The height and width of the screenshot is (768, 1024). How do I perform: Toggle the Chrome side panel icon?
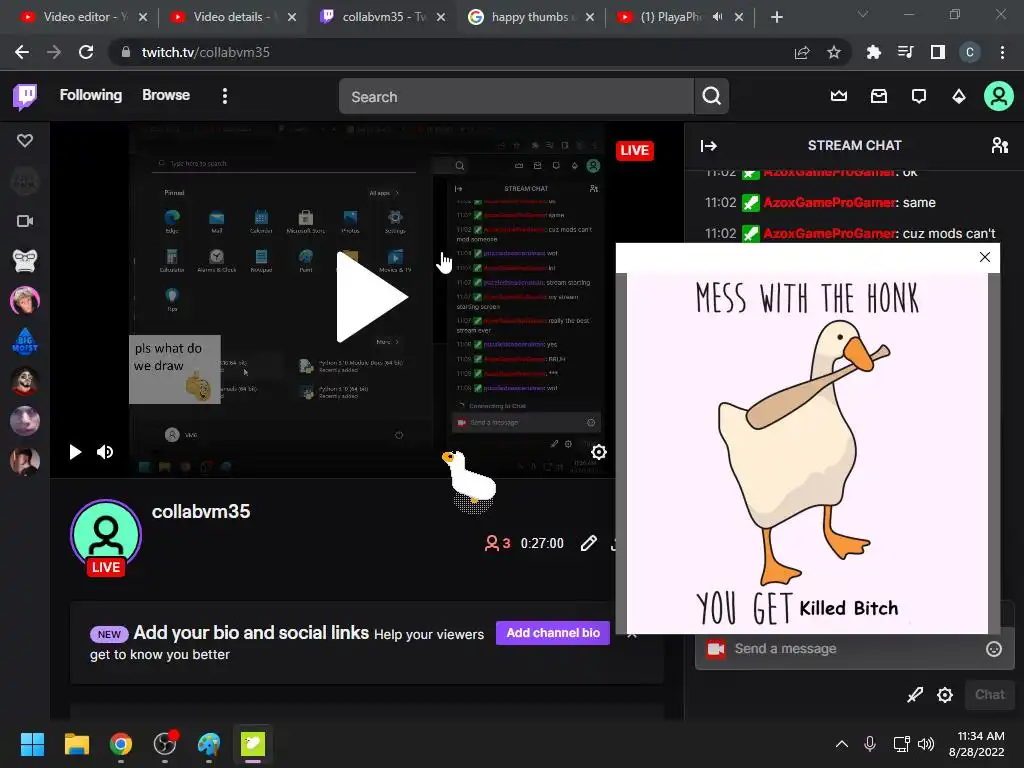point(938,52)
